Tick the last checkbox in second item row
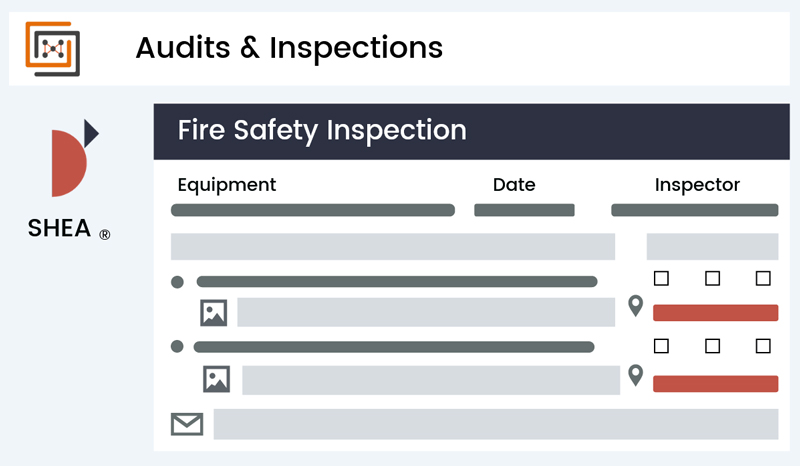 coord(763,346)
